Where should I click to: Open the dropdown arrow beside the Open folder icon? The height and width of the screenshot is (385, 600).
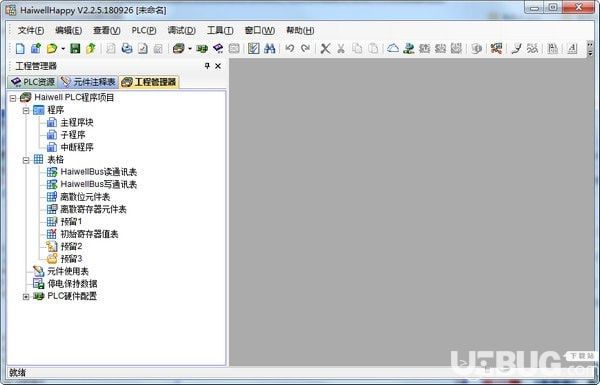63,49
